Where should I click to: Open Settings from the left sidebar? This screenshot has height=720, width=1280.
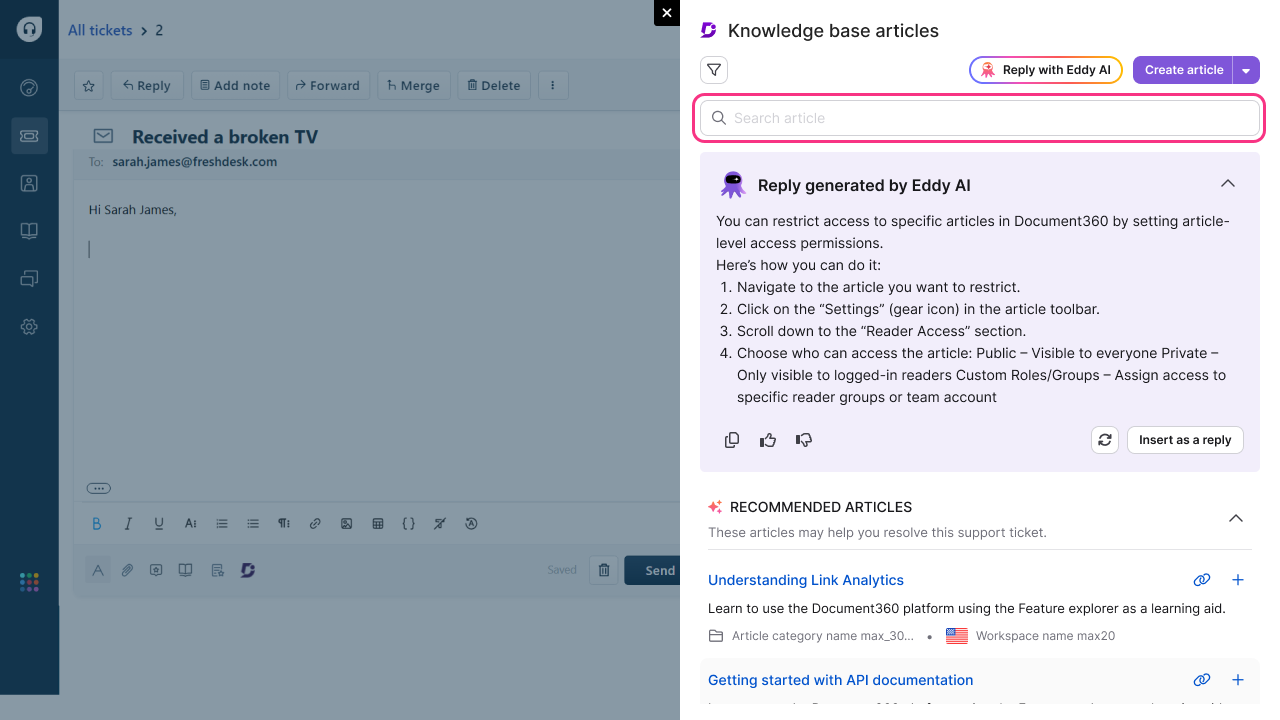coord(29,327)
